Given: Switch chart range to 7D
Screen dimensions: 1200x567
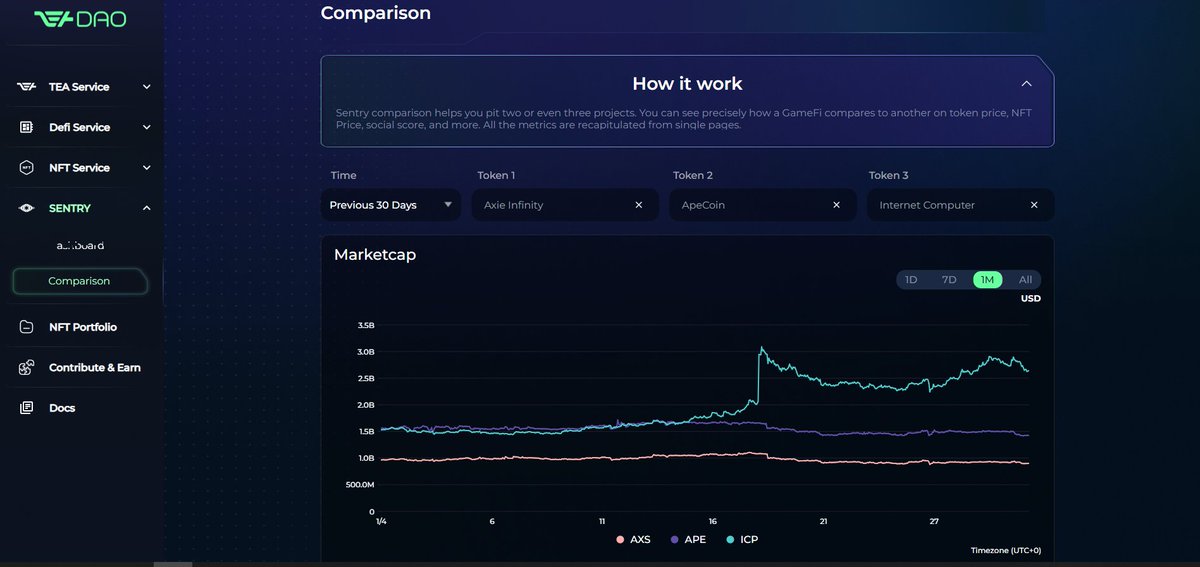Looking at the screenshot, I should click(949, 280).
